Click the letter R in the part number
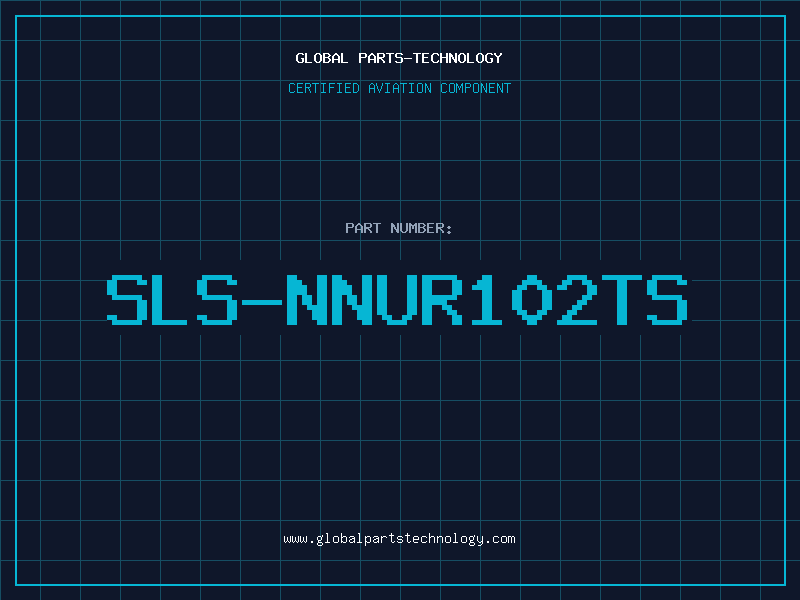Screen dimensions: 800x600 pos(441,299)
